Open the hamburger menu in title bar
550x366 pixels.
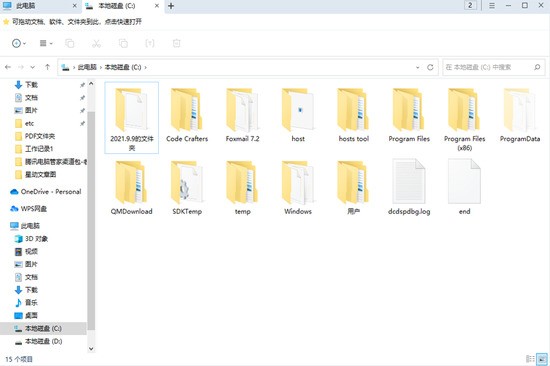492,6
